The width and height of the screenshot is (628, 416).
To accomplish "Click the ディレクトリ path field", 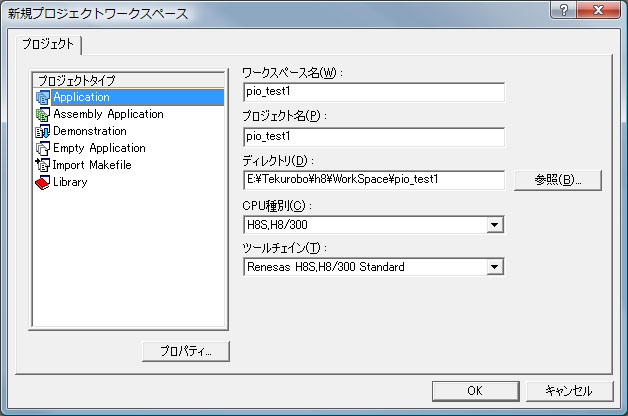I will pyautogui.click(x=373, y=180).
